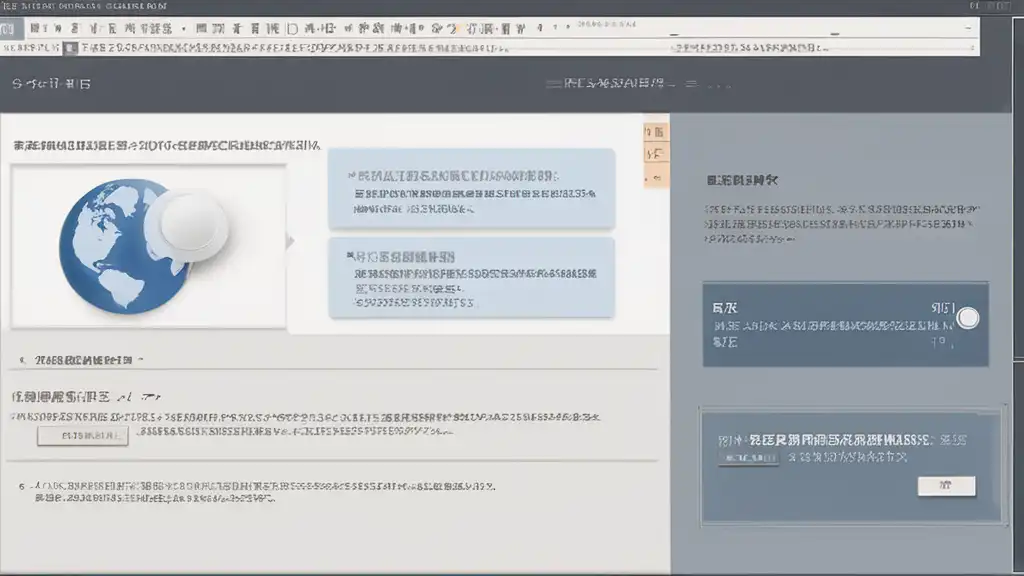
Task: Click the orange-tinted icon in the top toolbar
Action: pos(456,29)
